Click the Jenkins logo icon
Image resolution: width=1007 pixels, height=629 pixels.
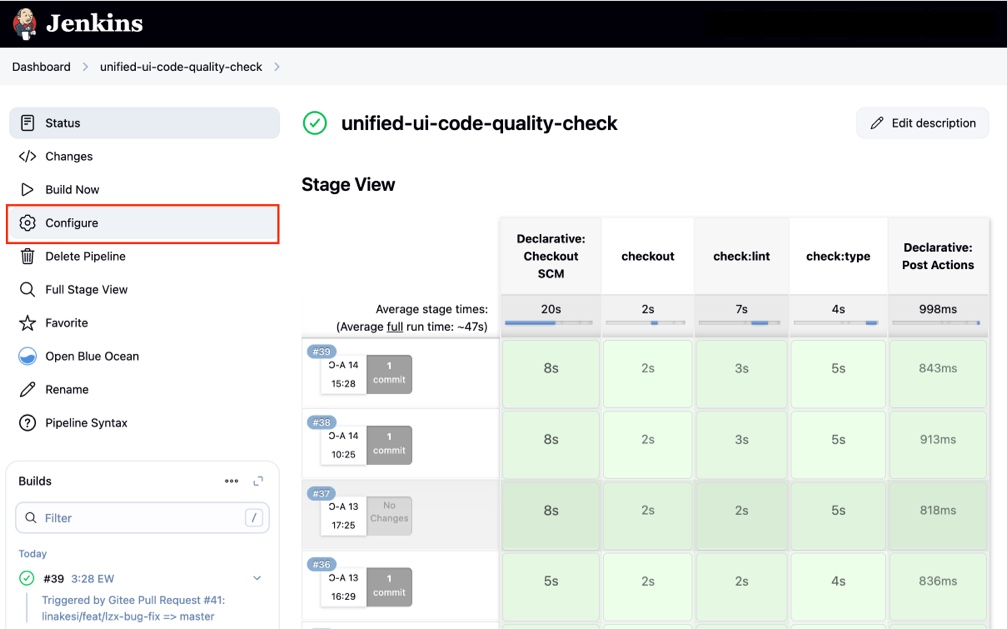pos(25,23)
